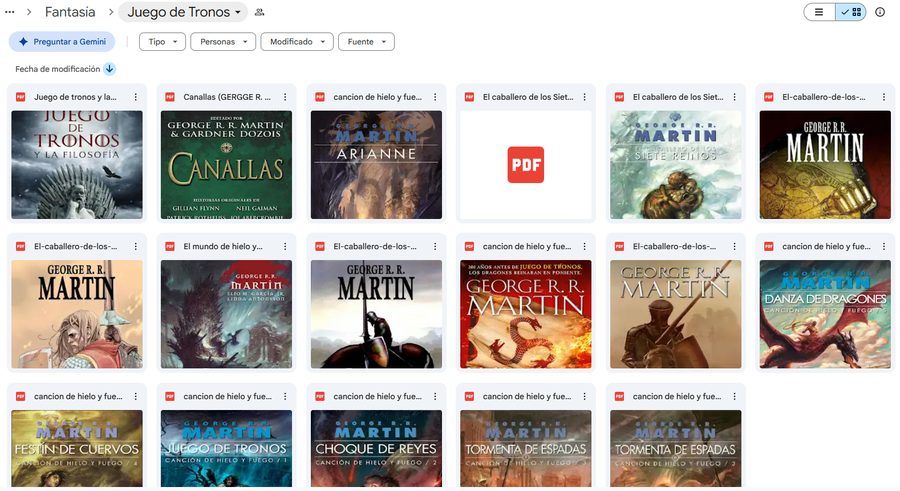The image size is (900, 491).
Task: Click file name 'Juego de tronos y la...'
Action: (x=75, y=97)
